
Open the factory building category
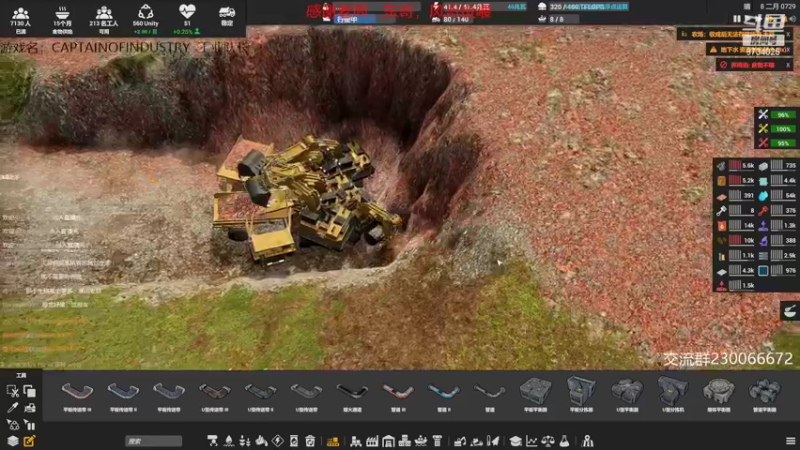(x=372, y=441)
